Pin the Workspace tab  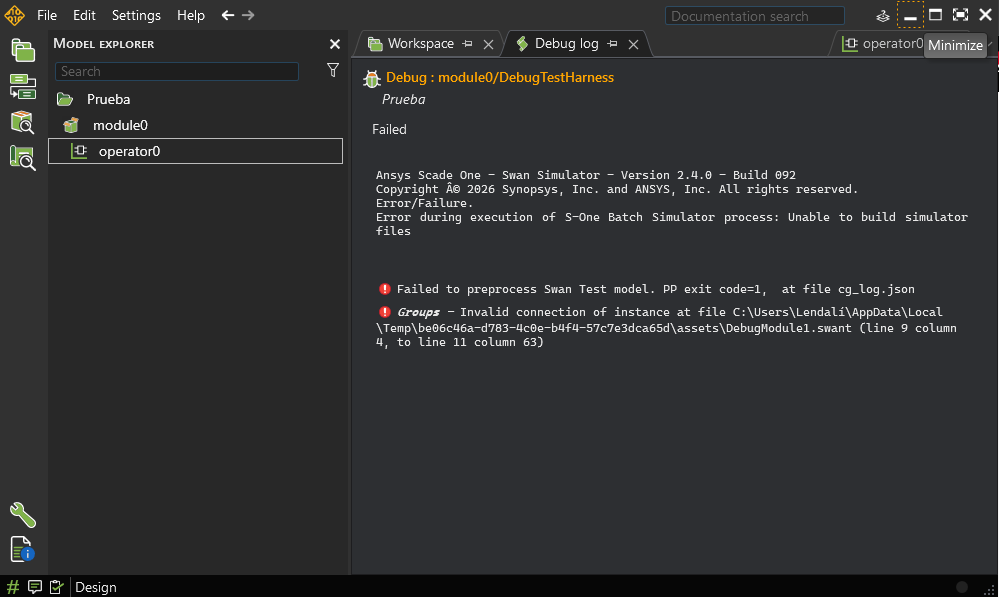tap(467, 44)
